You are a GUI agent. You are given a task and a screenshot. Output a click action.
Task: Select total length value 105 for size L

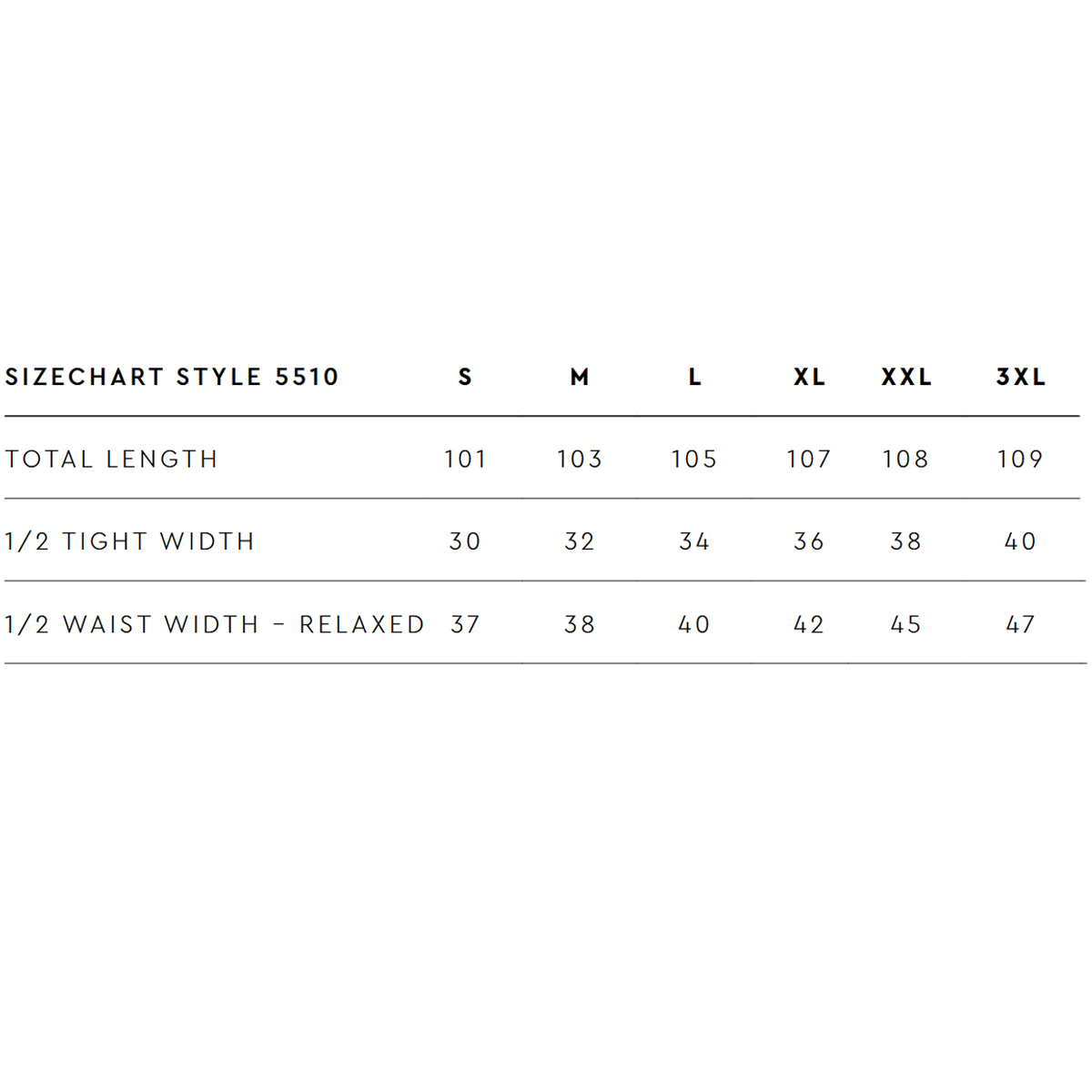[x=694, y=460]
